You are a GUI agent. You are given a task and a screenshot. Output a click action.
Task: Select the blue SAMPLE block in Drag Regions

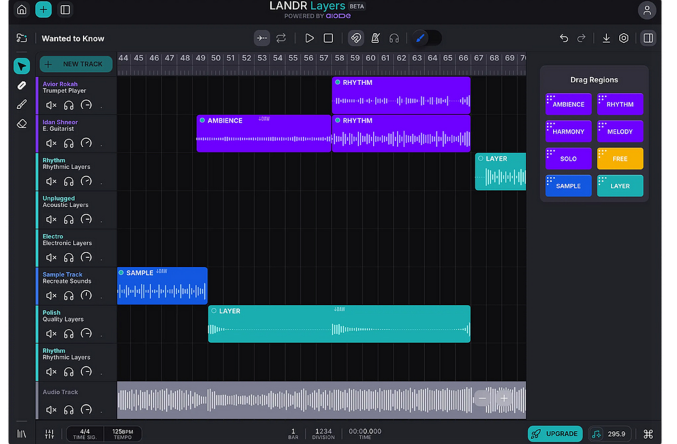tap(568, 186)
